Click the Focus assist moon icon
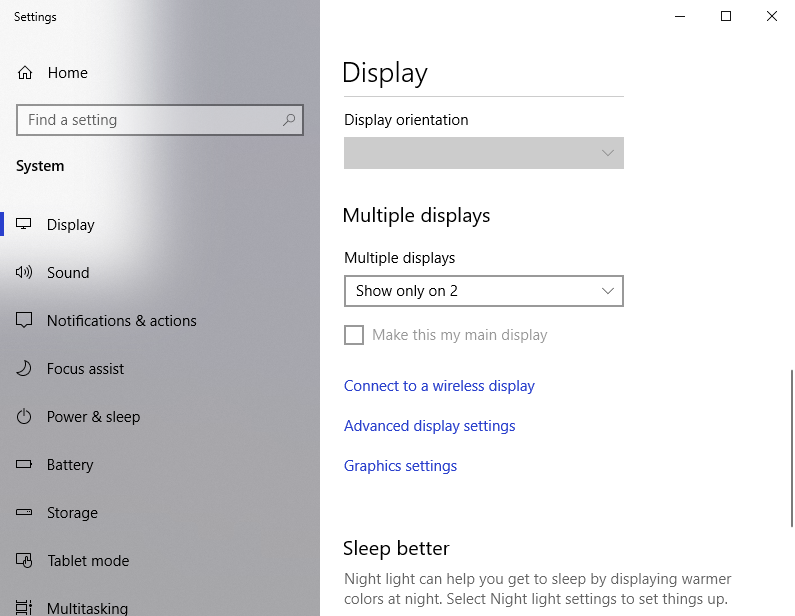This screenshot has height=616, width=795. (x=25, y=369)
